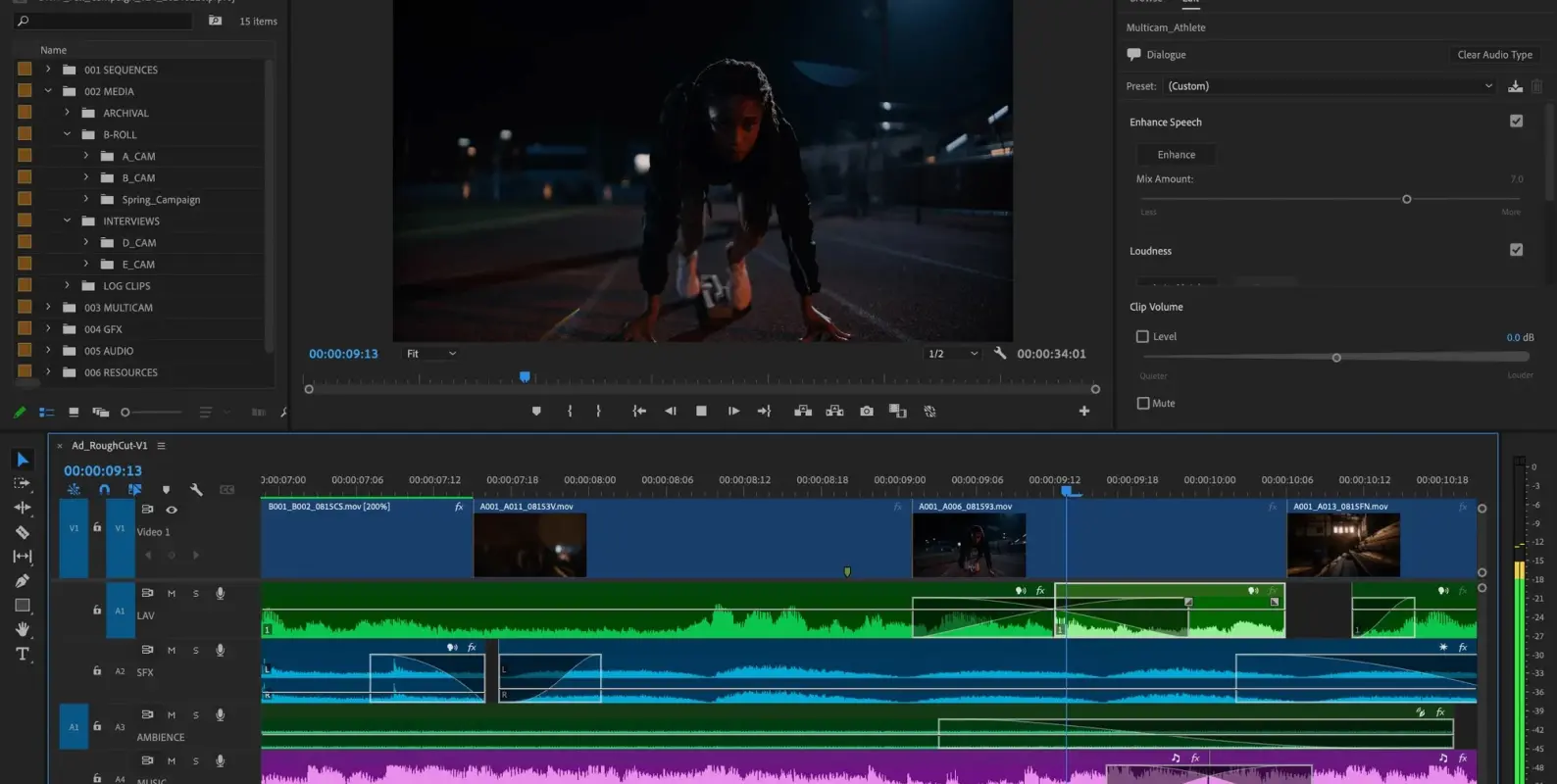The image size is (1557, 784).
Task: Open the Ad_RoughCut-V1 panel menu
Action: coord(162,446)
